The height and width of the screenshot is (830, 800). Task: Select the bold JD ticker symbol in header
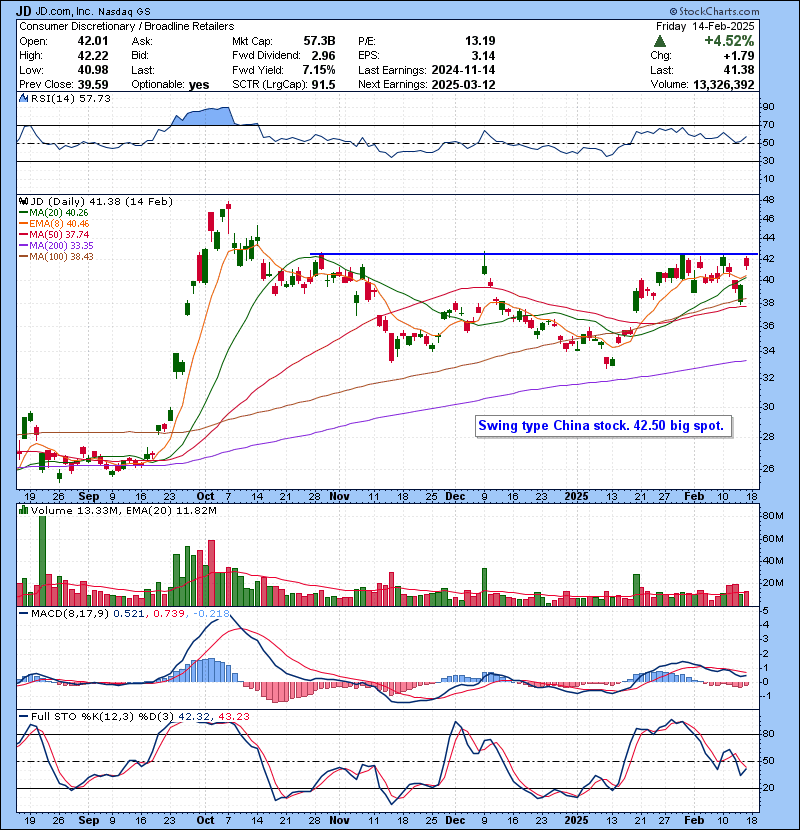click(23, 11)
